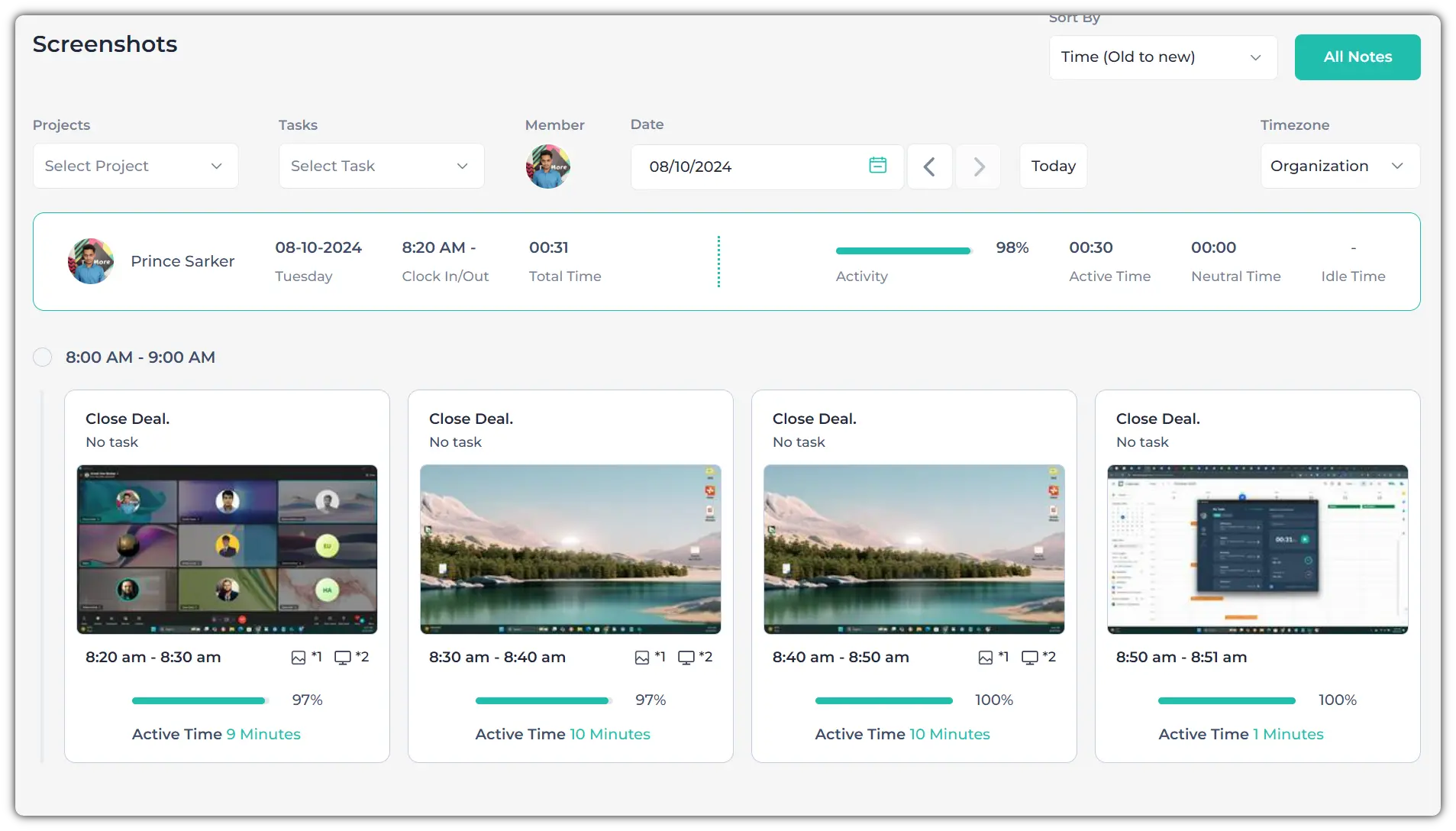Open the 8:50 am - 8:51 am screenshot thumbnail
1456x831 pixels.
[1257, 549]
